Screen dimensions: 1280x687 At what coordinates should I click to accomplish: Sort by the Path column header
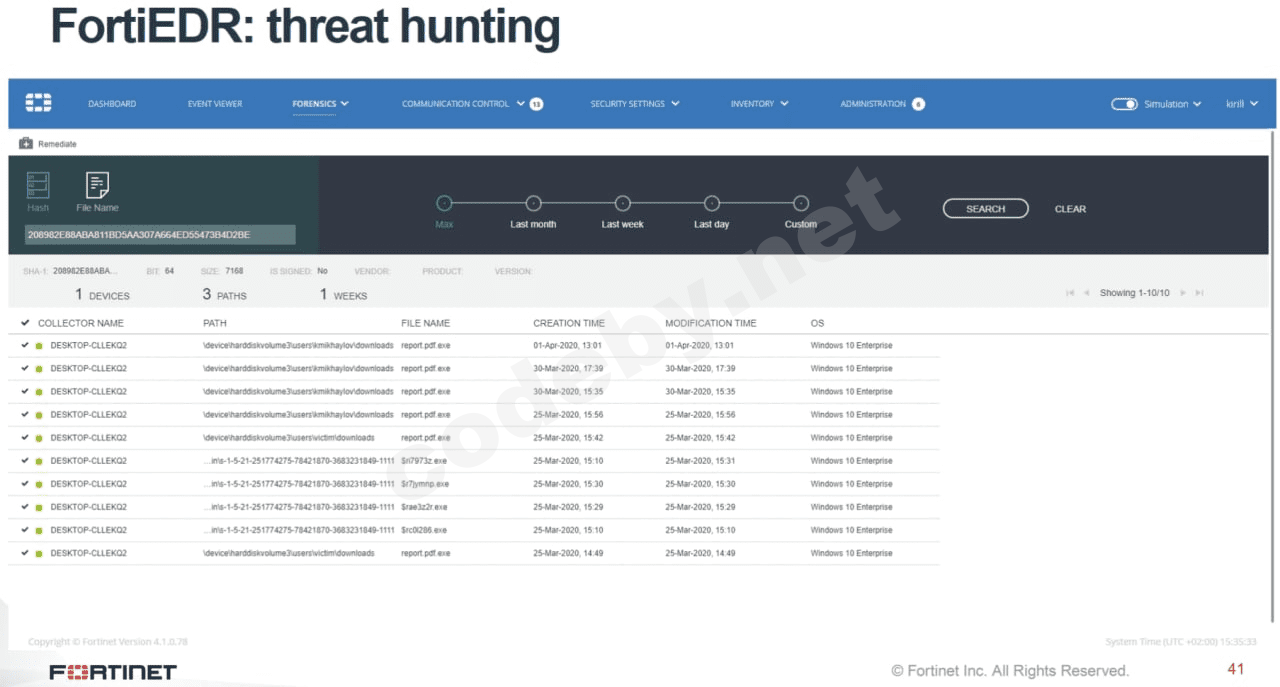coord(215,323)
